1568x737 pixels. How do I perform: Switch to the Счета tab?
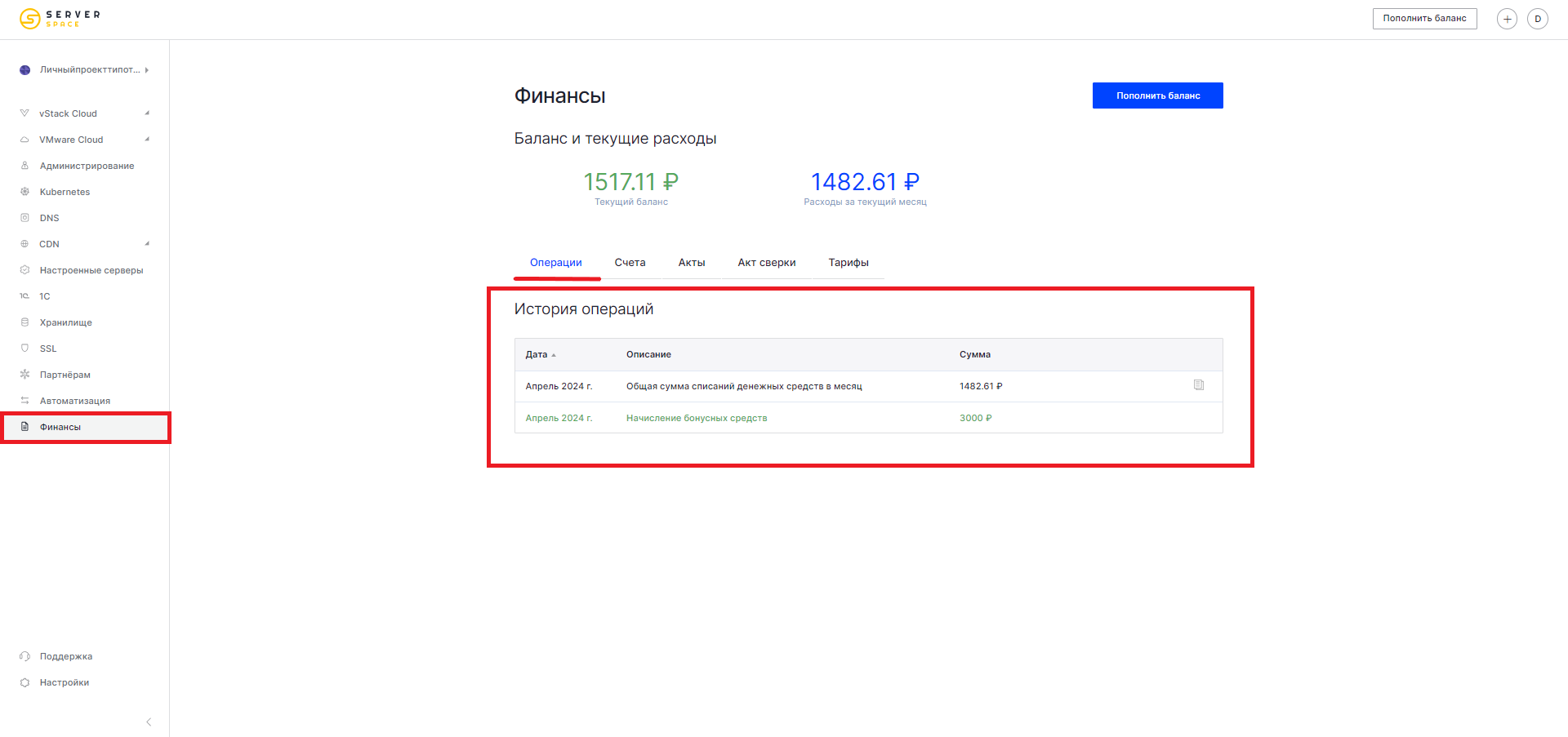click(630, 263)
